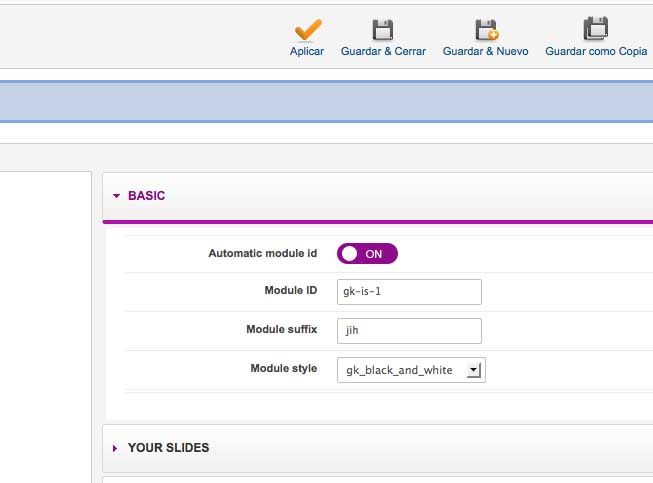Focus the Module suffix input field

409,331
